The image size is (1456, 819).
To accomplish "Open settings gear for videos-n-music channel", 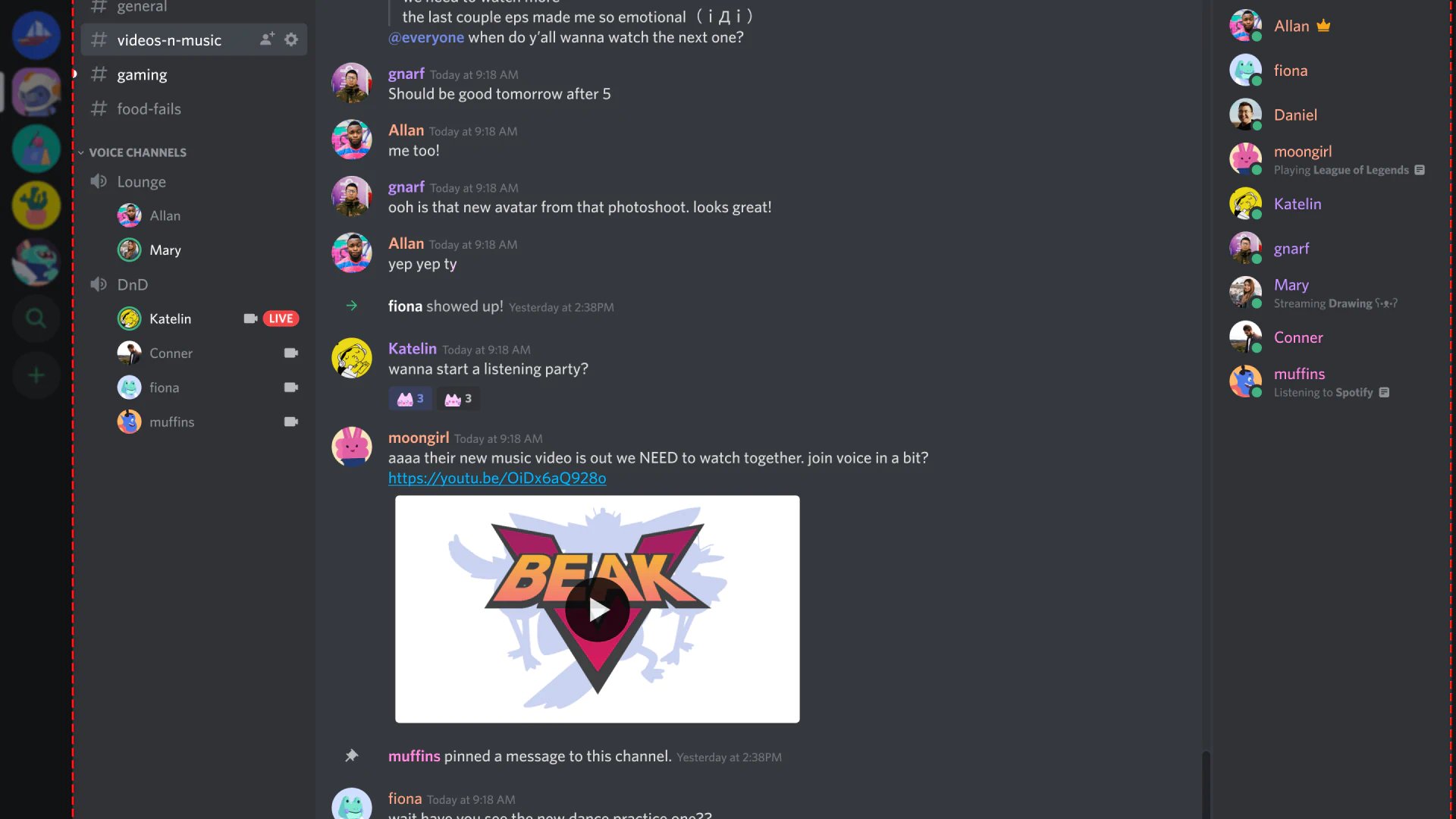I will [x=291, y=39].
